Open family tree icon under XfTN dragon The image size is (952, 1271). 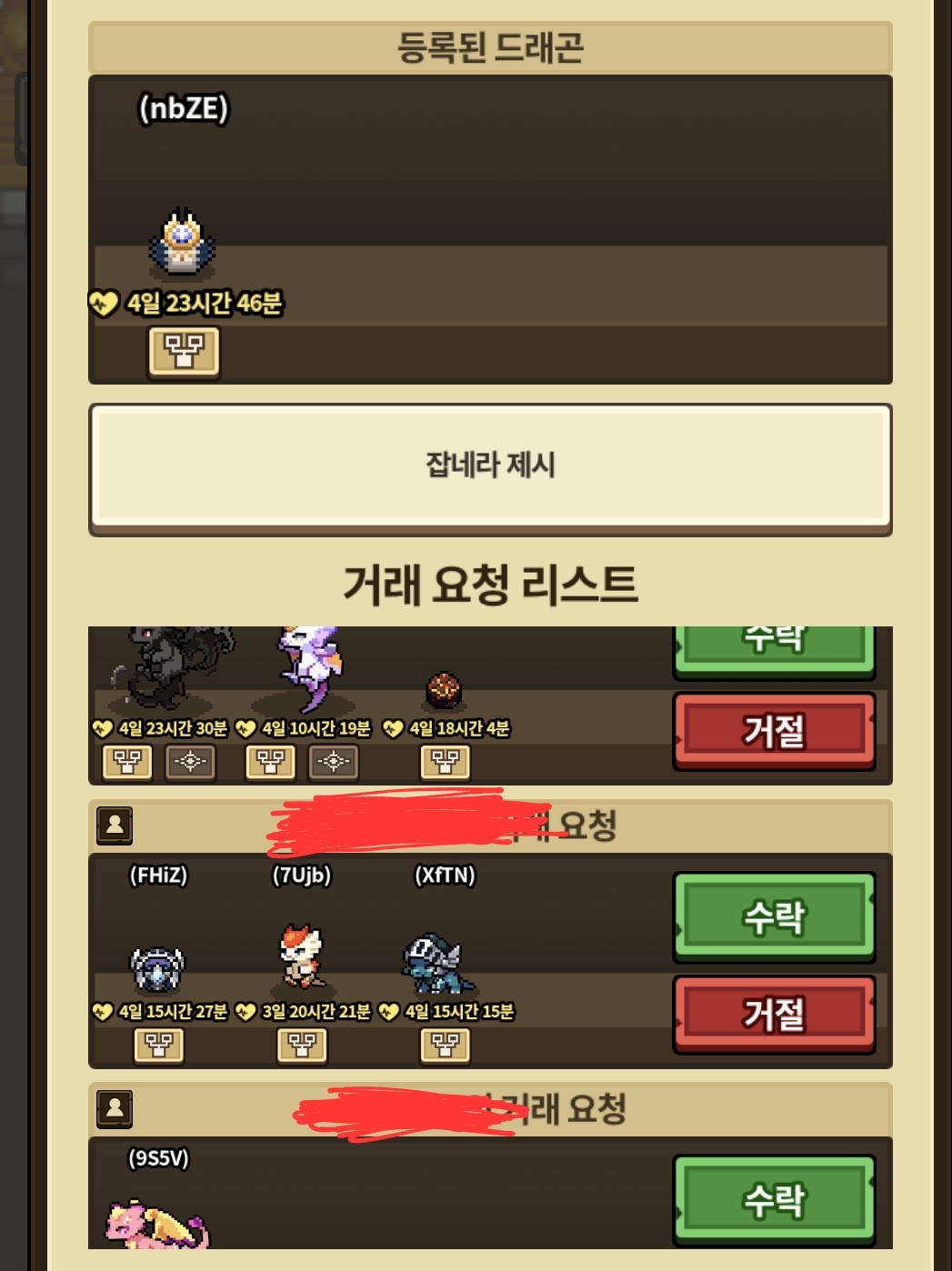[445, 1046]
